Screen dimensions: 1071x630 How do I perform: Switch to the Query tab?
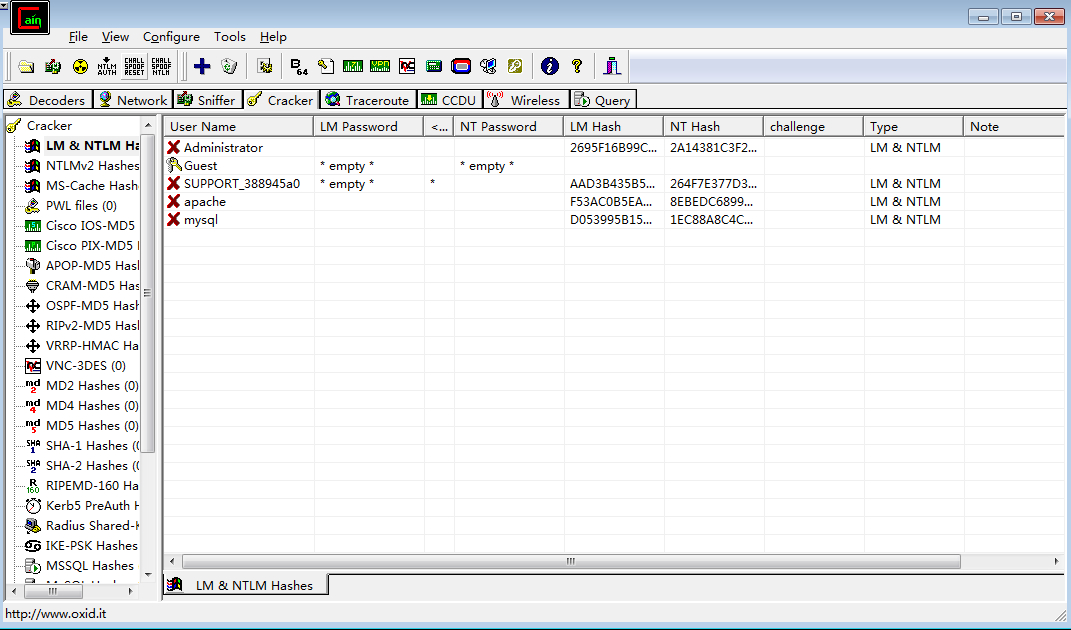604,100
